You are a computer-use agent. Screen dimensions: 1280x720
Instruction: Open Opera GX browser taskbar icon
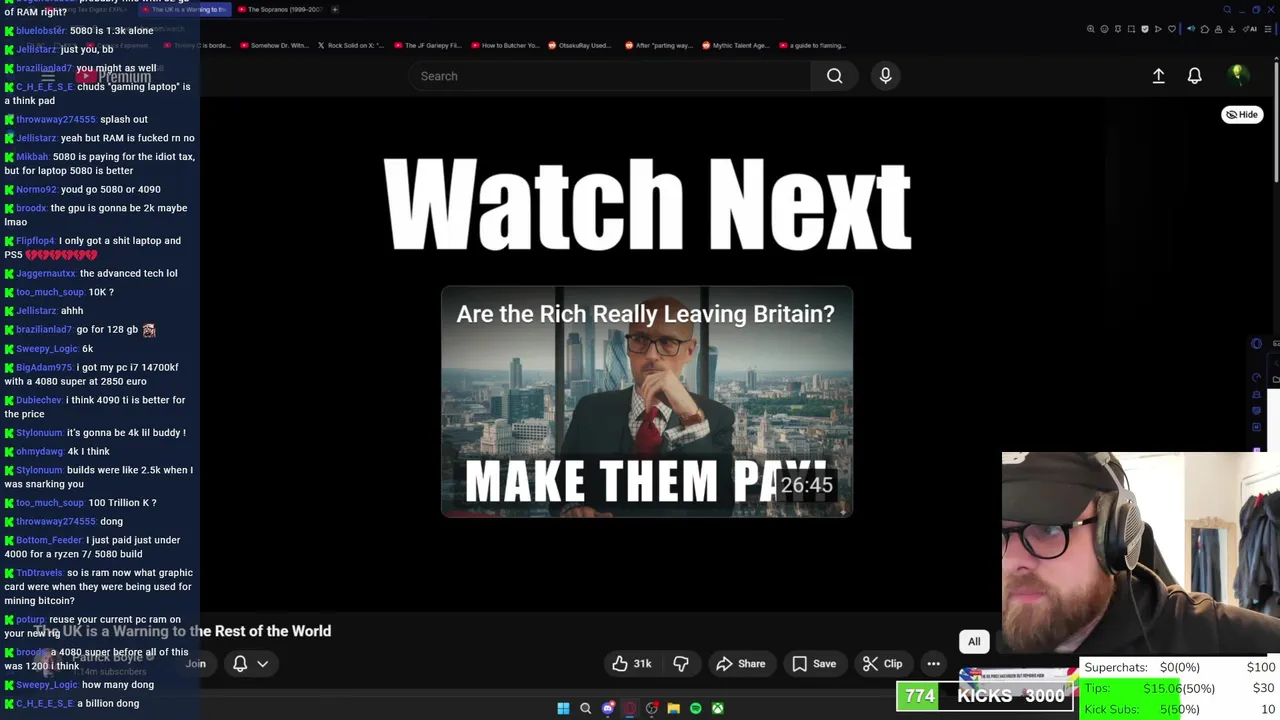click(629, 709)
